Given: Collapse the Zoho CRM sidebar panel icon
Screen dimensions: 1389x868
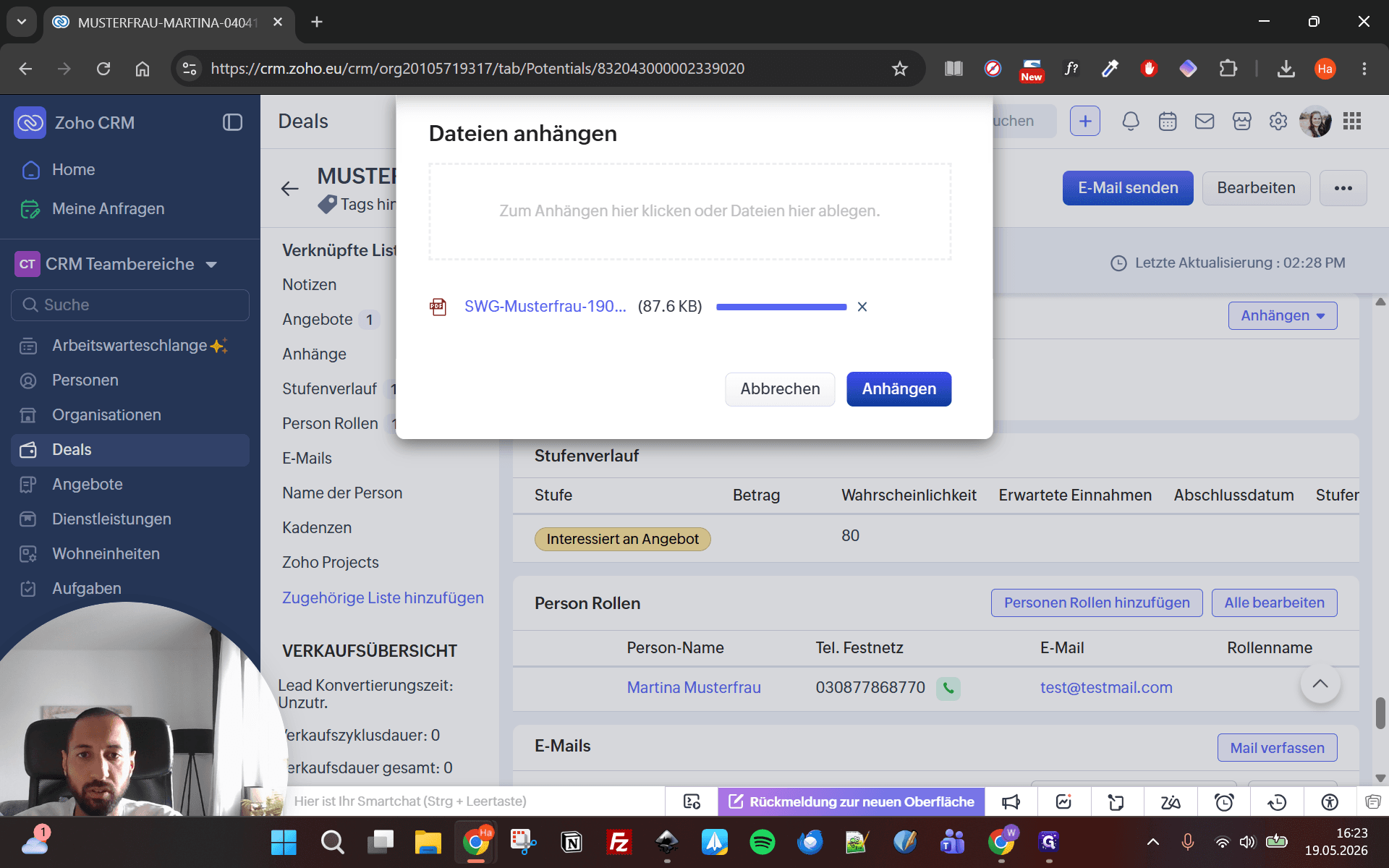Looking at the screenshot, I should click(232, 122).
